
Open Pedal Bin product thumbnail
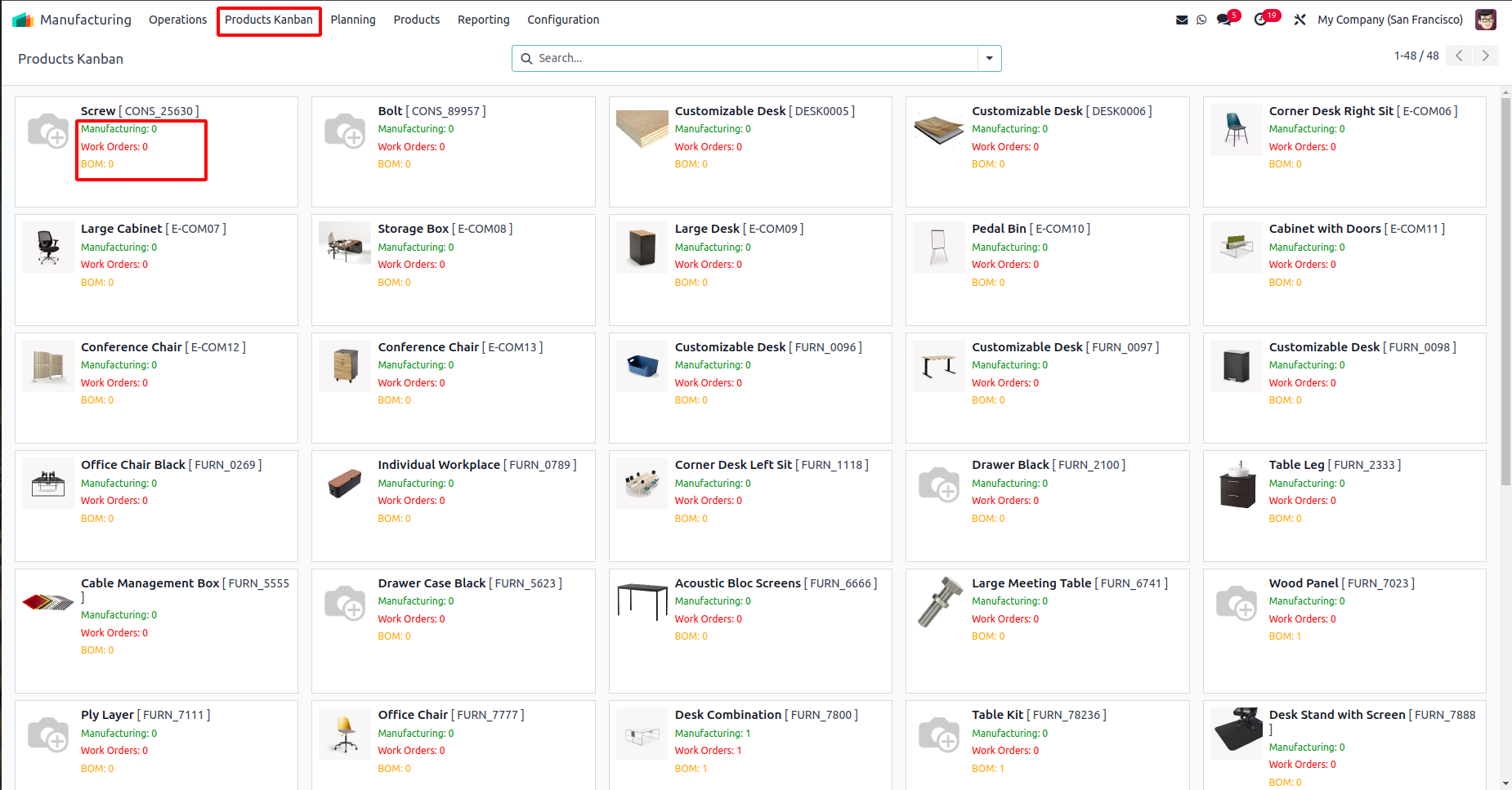[x=939, y=248]
